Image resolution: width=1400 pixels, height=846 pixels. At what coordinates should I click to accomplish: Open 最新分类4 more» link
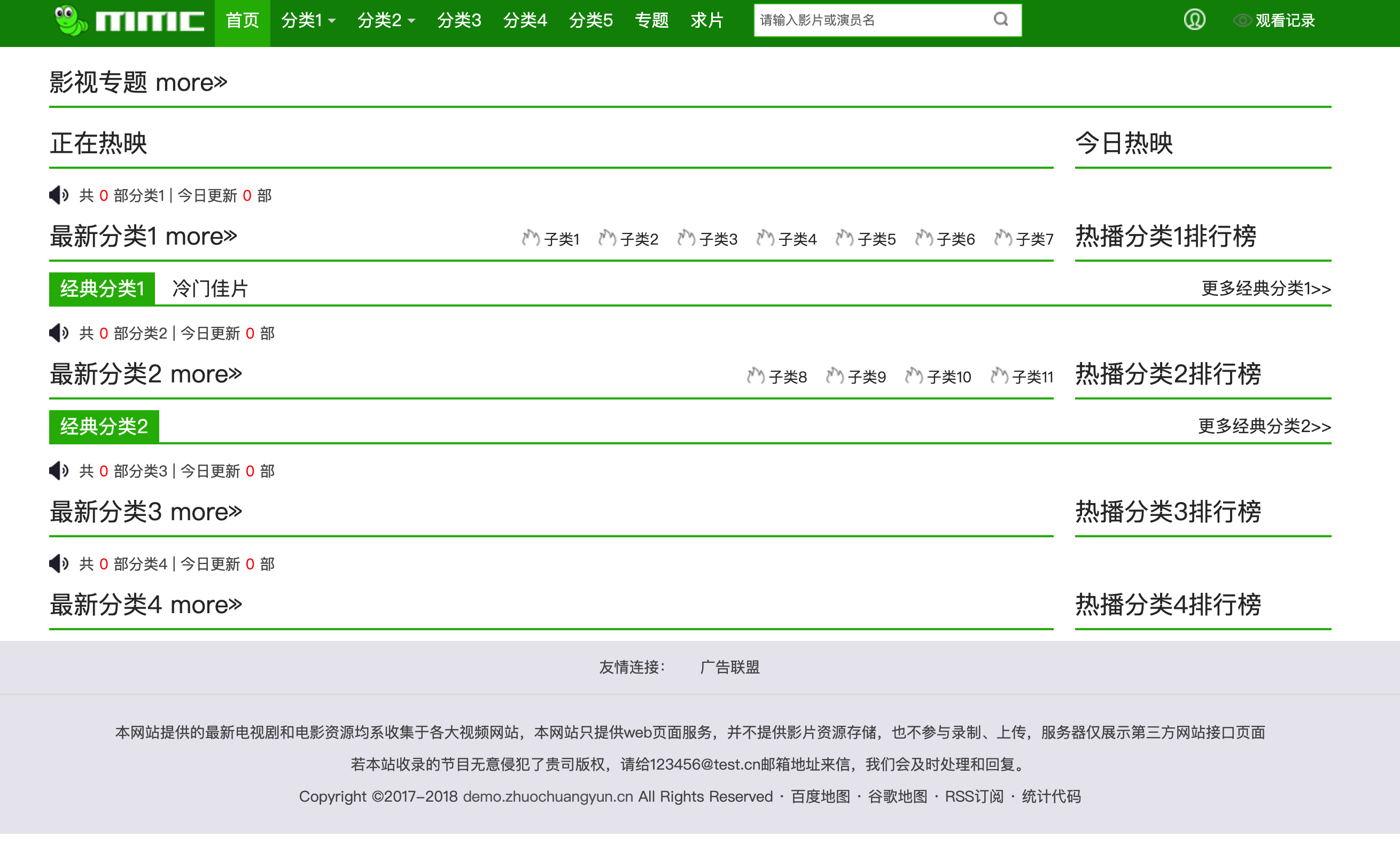(146, 605)
